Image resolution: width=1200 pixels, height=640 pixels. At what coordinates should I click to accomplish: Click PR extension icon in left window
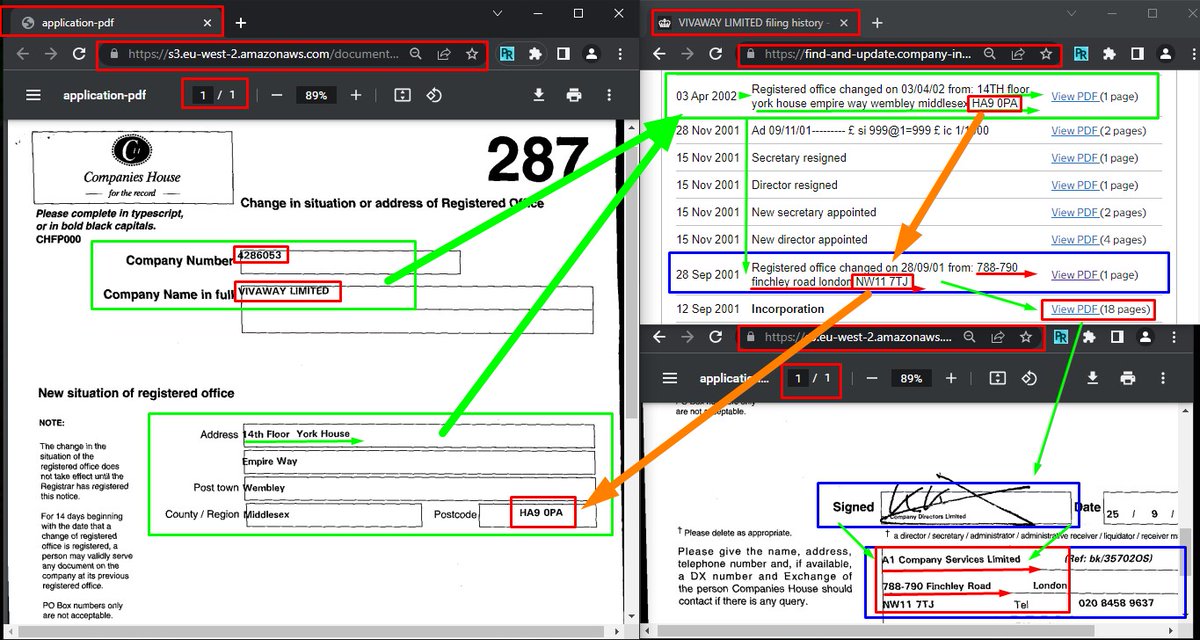pyautogui.click(x=508, y=54)
